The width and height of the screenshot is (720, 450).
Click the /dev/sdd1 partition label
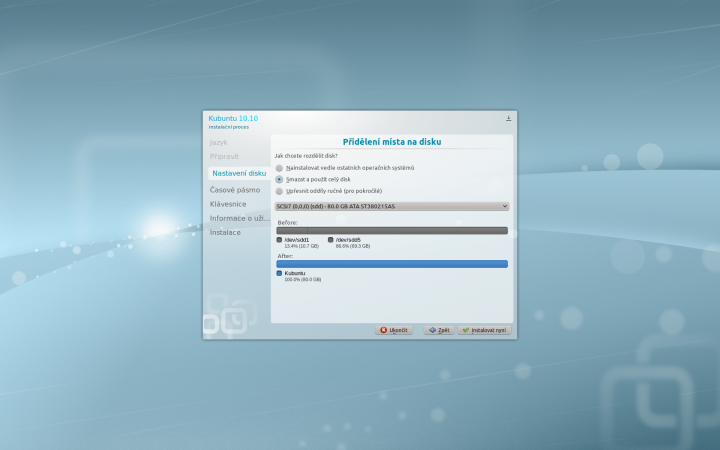pyautogui.click(x=297, y=240)
